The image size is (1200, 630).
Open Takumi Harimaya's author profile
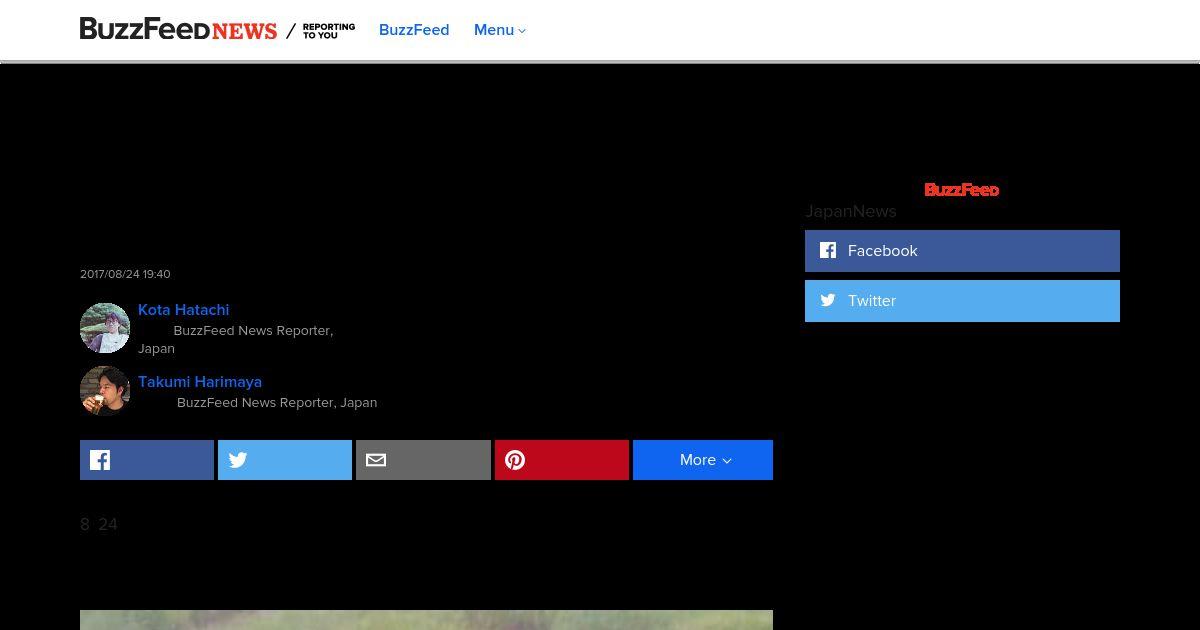point(200,382)
